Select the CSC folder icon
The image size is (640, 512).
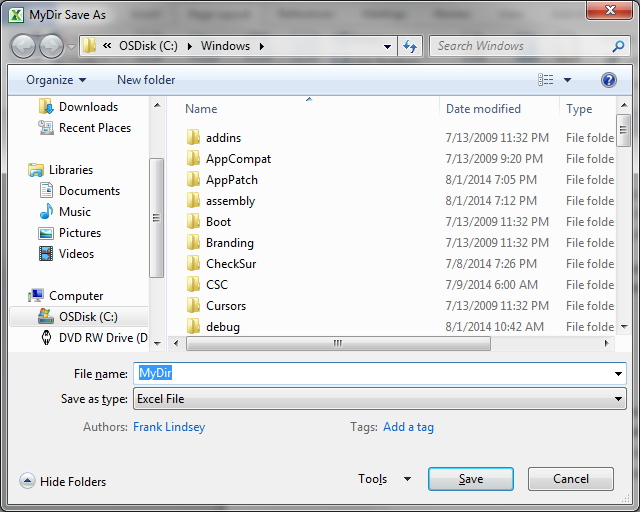pos(193,285)
